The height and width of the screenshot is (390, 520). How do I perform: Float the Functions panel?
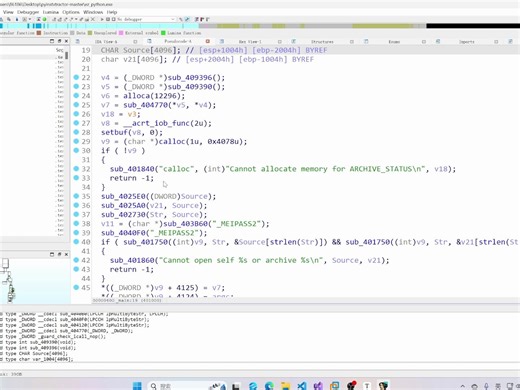[59, 41]
